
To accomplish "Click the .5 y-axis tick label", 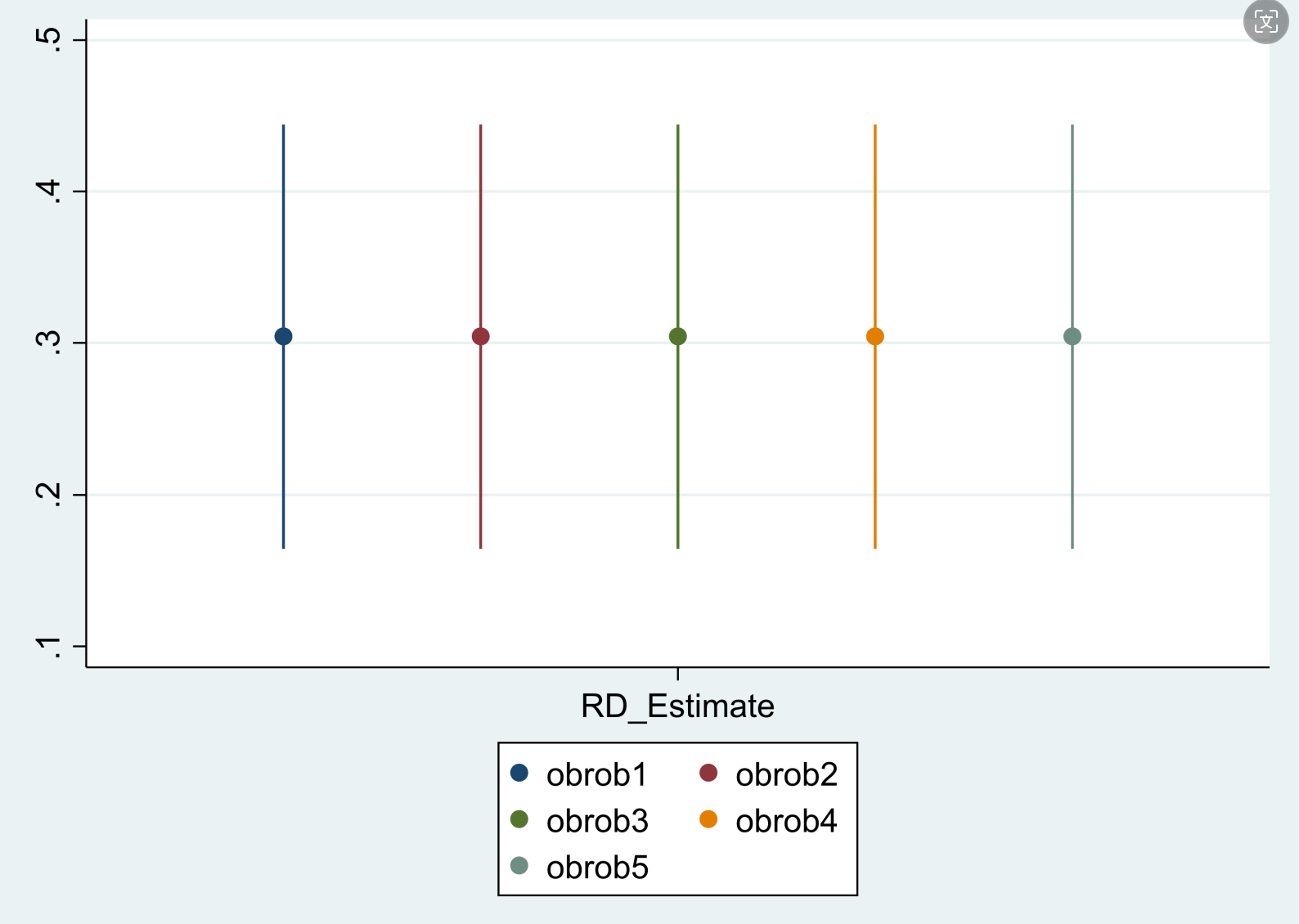I will click(49, 39).
